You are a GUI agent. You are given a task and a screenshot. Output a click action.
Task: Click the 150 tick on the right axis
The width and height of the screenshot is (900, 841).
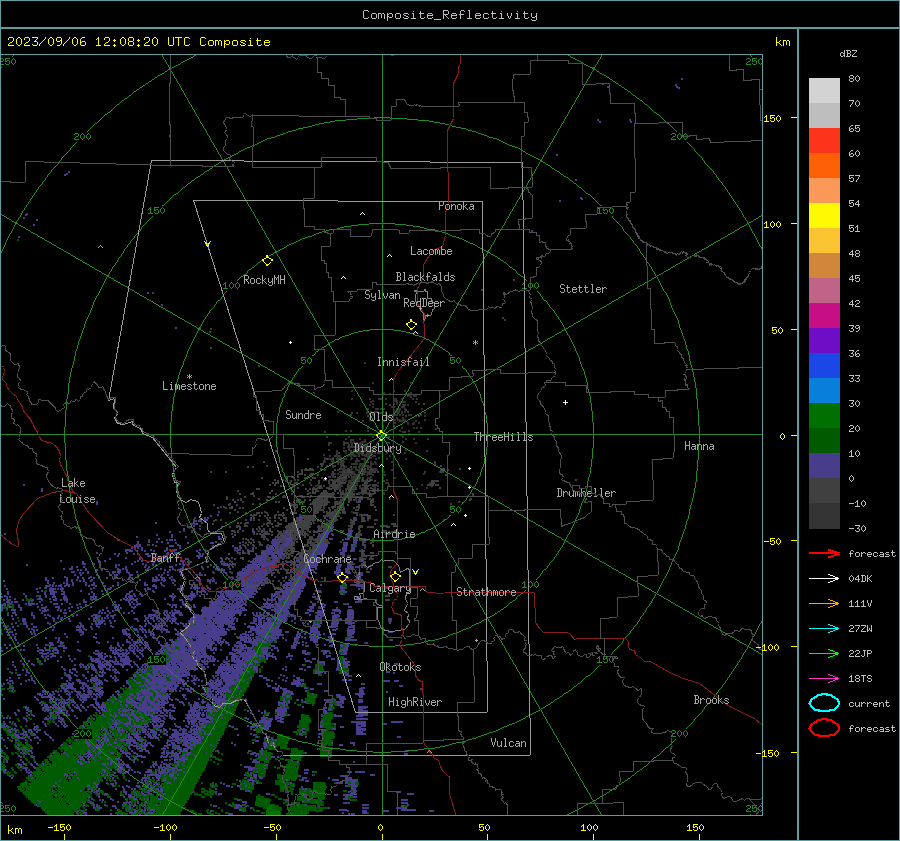click(772, 118)
